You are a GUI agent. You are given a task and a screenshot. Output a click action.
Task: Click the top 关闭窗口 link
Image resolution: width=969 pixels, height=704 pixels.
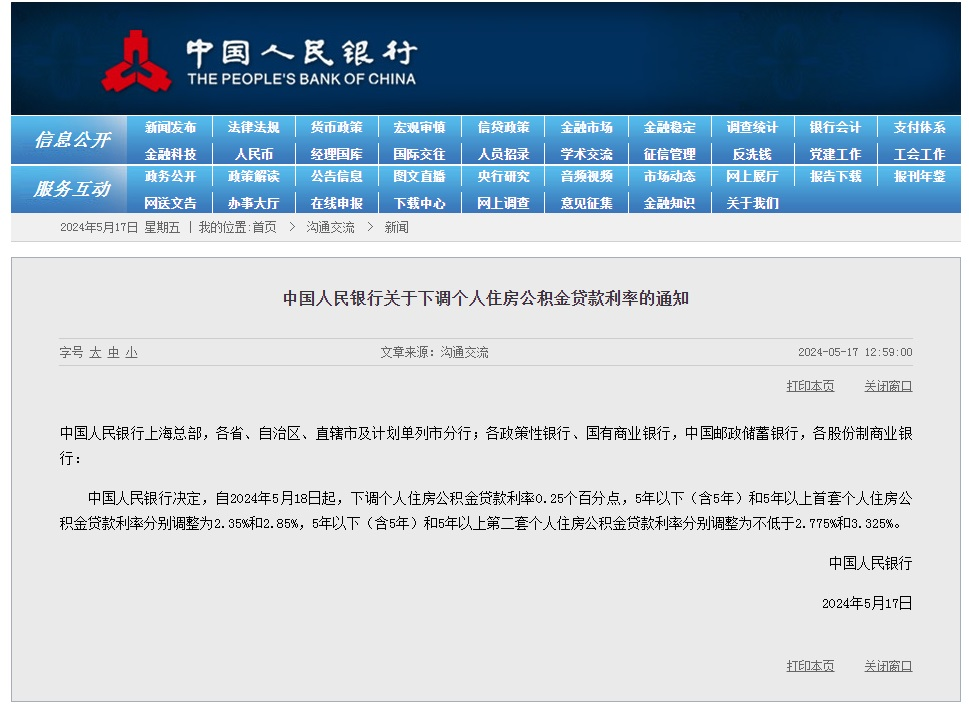pos(888,386)
